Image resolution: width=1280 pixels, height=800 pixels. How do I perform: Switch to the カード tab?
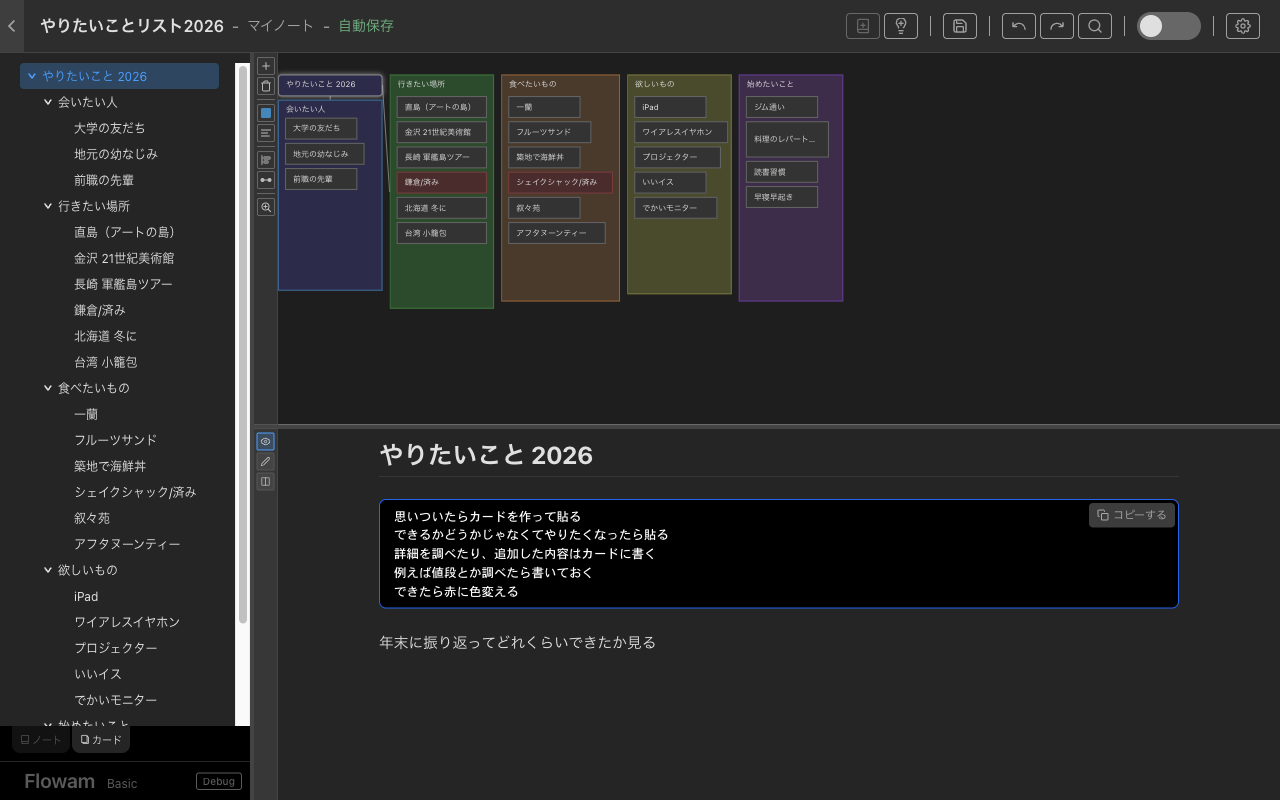point(101,740)
